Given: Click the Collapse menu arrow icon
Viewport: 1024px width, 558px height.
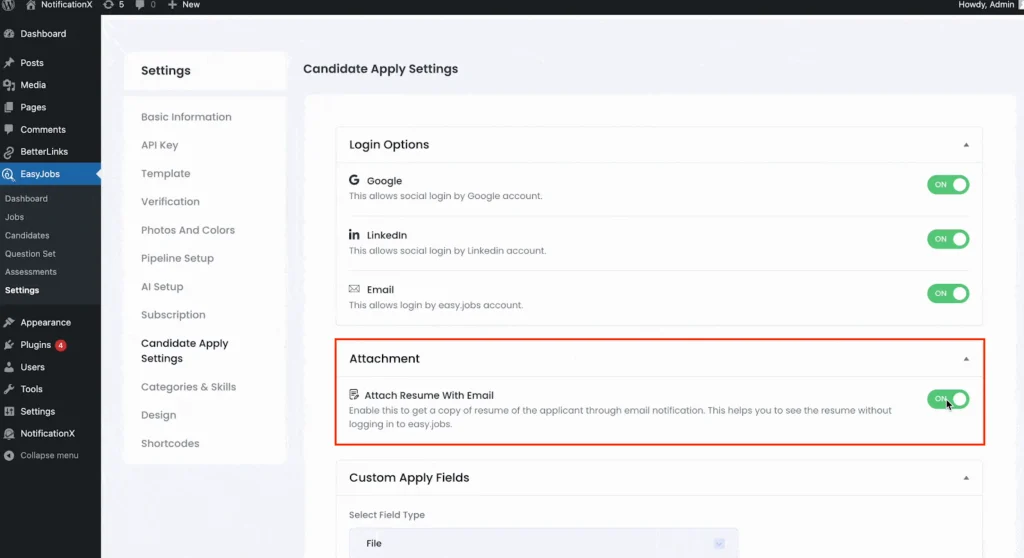Looking at the screenshot, I should coord(9,455).
